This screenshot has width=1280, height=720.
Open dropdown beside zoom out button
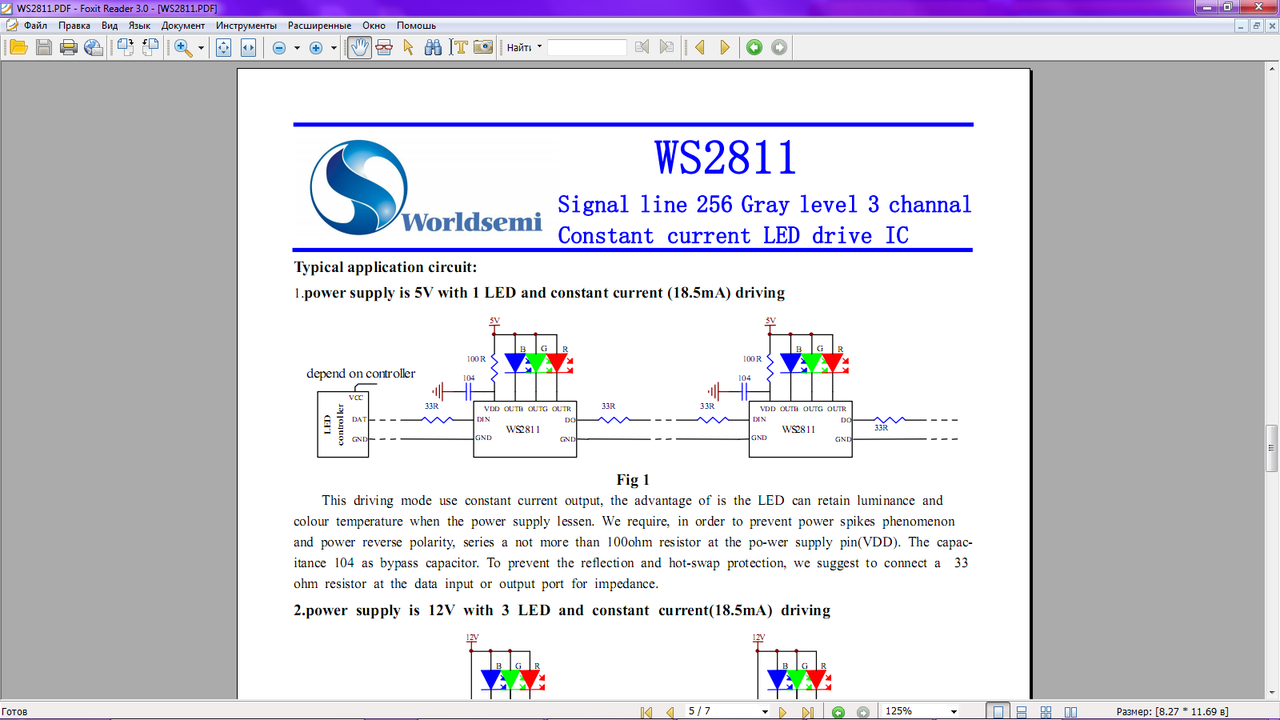297,48
